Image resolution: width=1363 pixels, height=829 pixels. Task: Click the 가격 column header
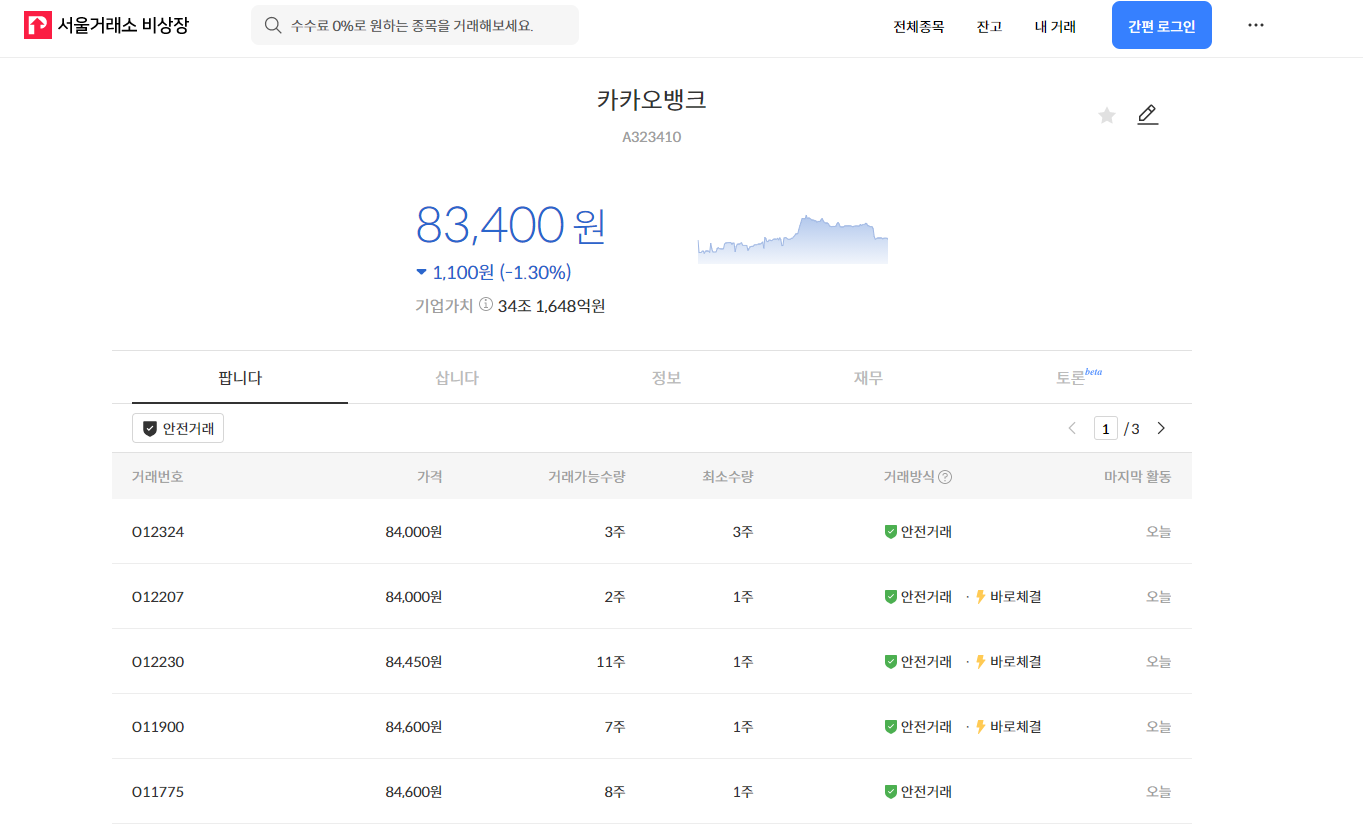pos(429,477)
